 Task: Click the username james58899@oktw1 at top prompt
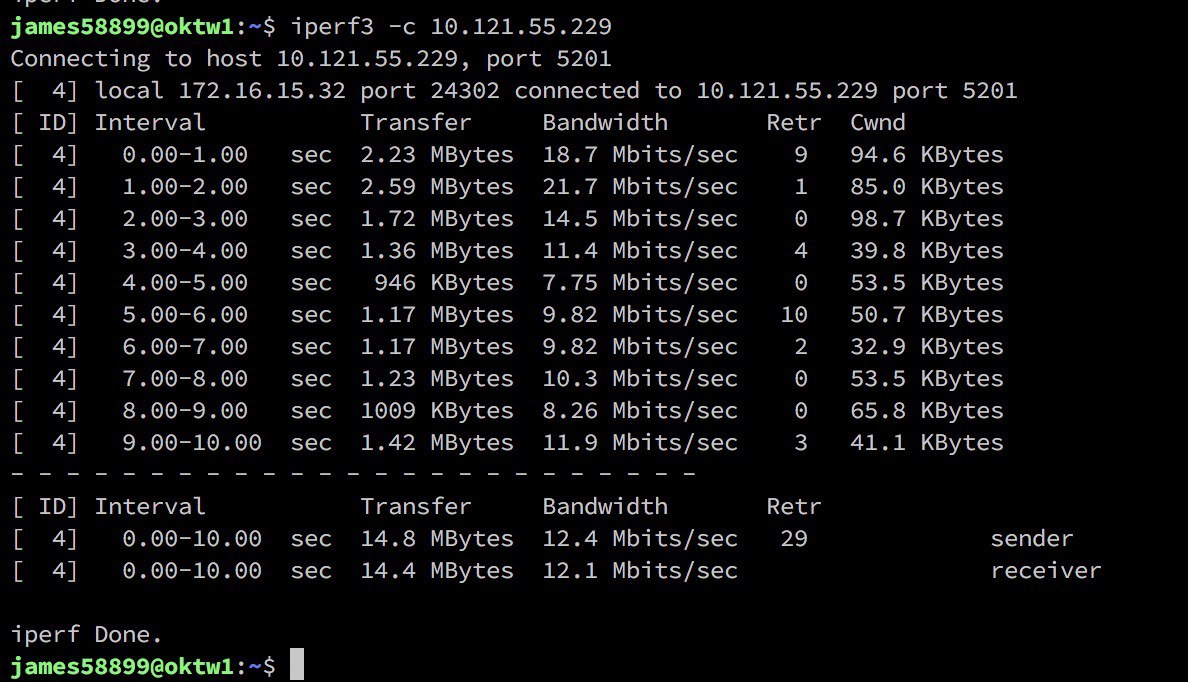click(x=122, y=27)
